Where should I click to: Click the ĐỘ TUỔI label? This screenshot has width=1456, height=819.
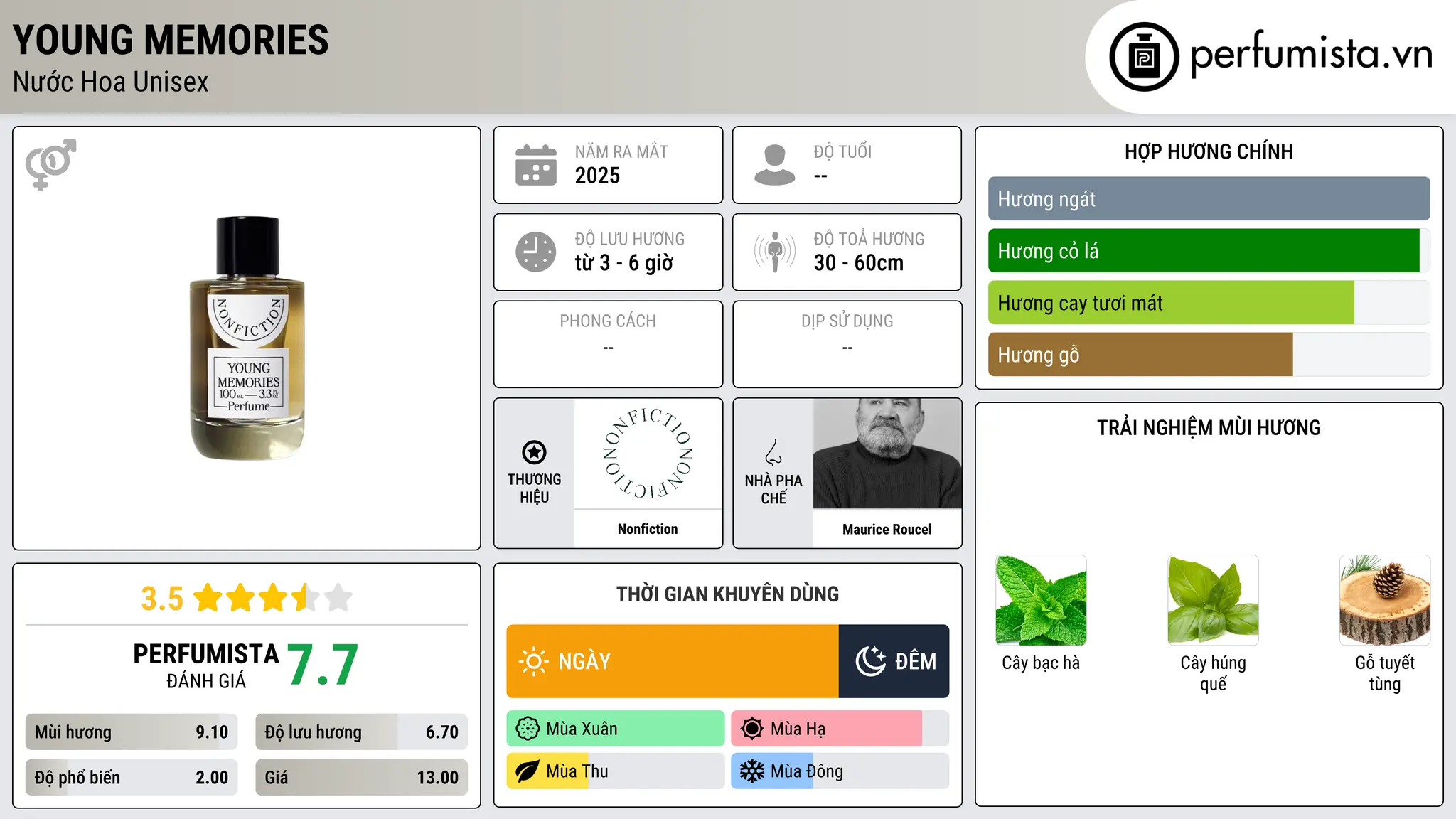(842, 151)
